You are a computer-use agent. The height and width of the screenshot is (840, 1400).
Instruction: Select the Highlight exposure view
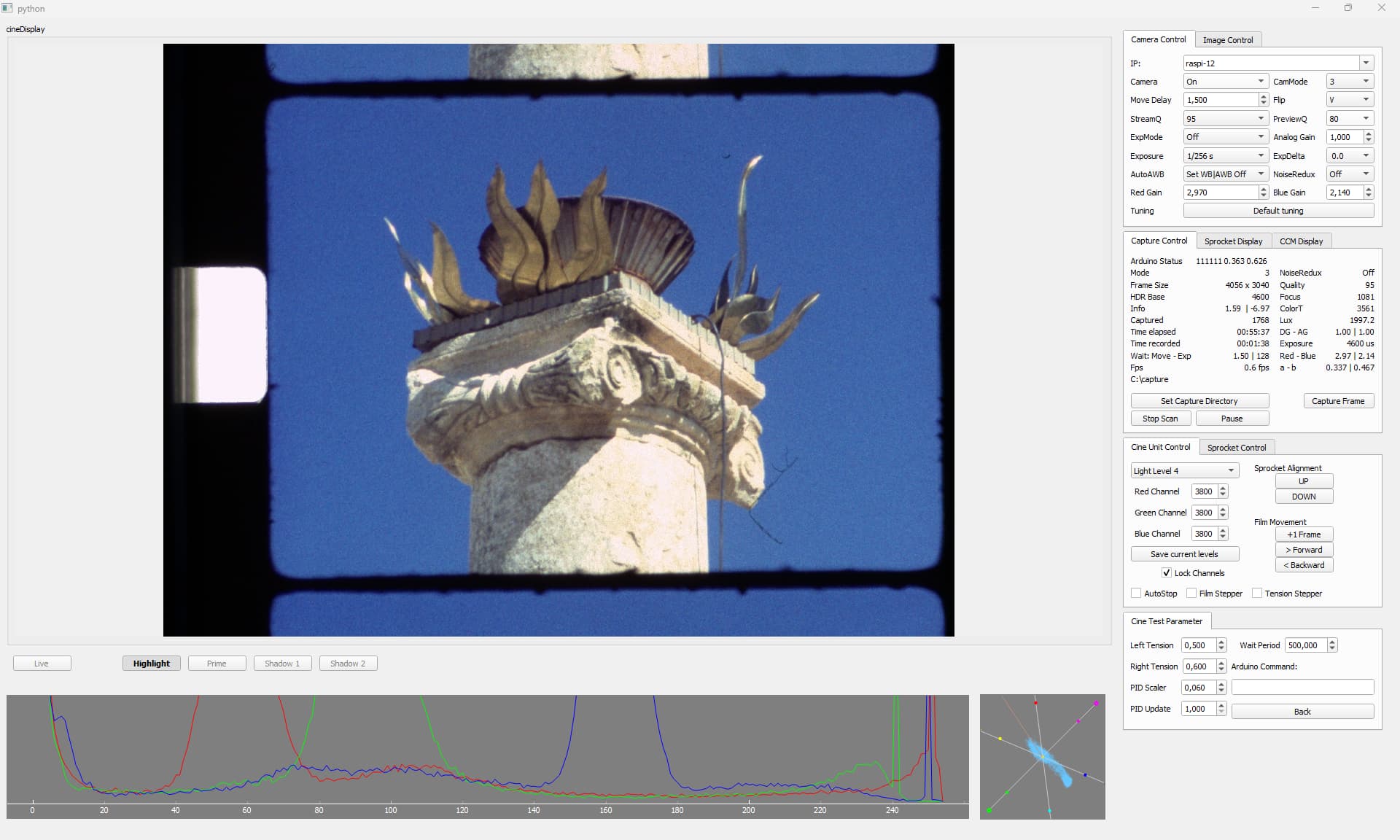[x=151, y=664]
